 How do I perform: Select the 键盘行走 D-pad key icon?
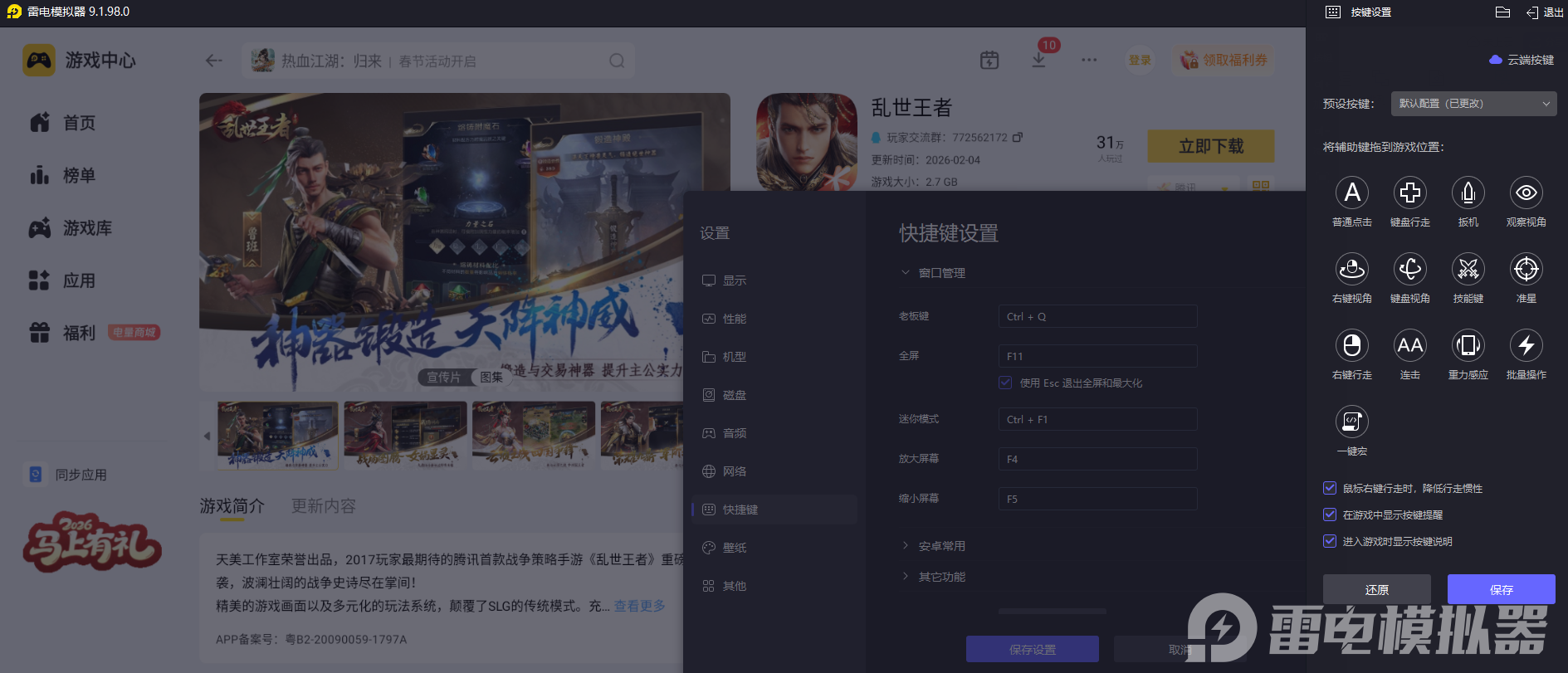(1410, 193)
